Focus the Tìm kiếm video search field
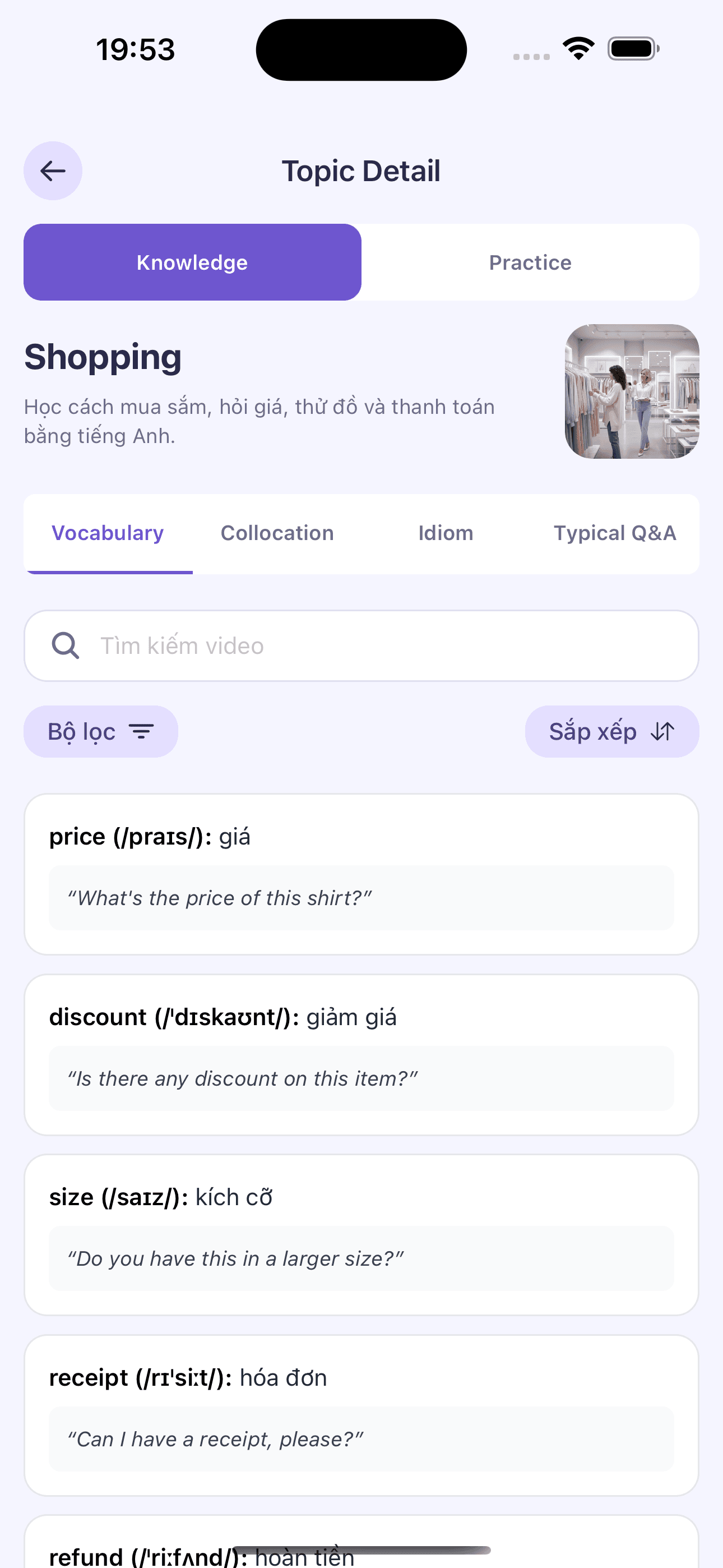The width and height of the screenshot is (723, 1568). pyautogui.click(x=390, y=645)
